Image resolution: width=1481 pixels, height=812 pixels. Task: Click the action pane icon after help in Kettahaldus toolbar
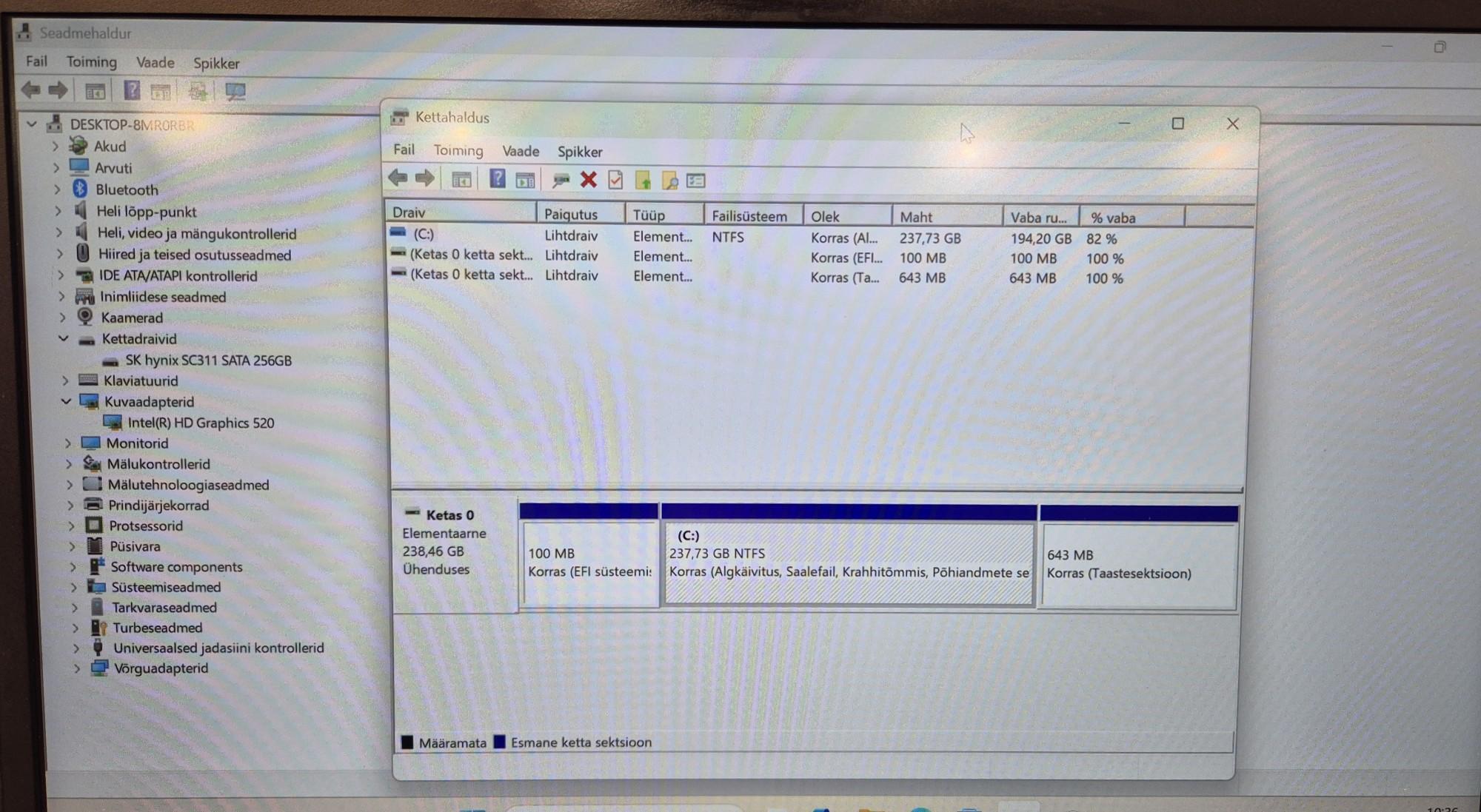pyautogui.click(x=525, y=179)
